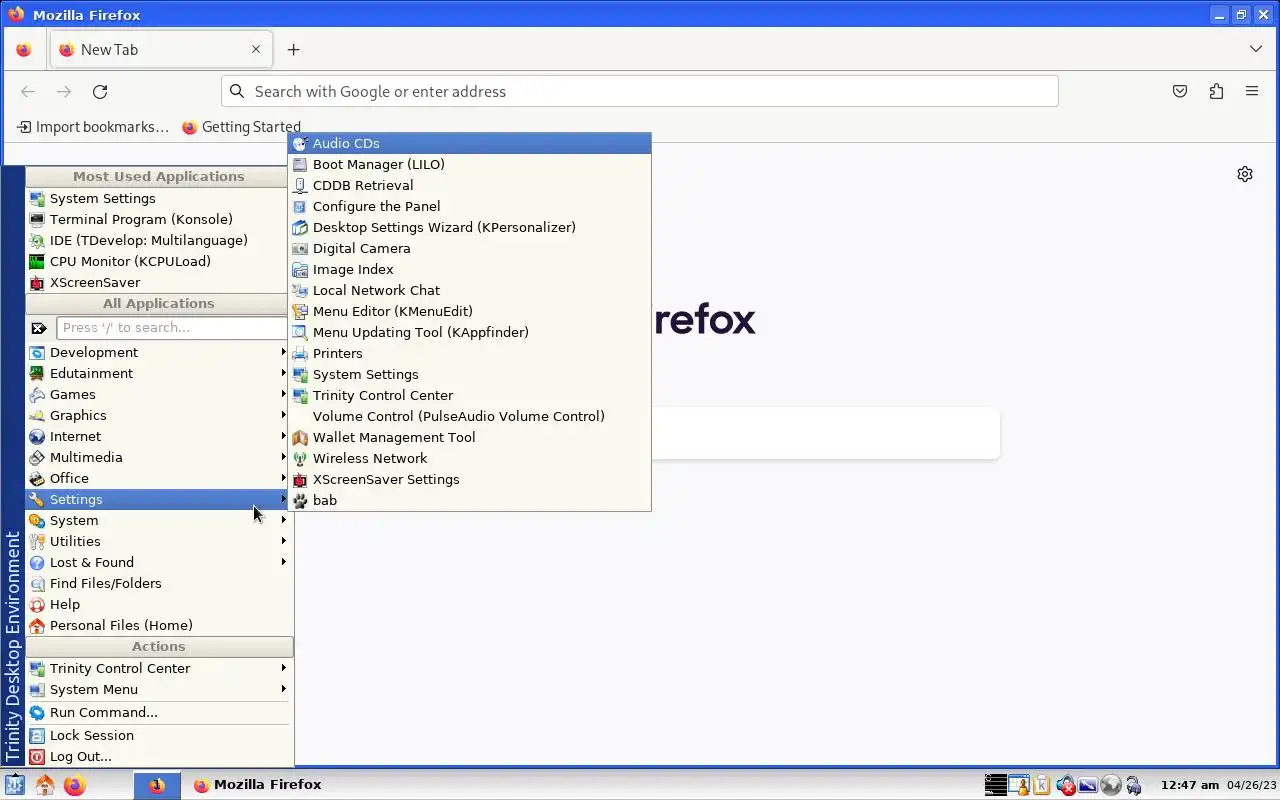
Task: Click the clock showing 12:47 am
Action: pyautogui.click(x=1189, y=785)
